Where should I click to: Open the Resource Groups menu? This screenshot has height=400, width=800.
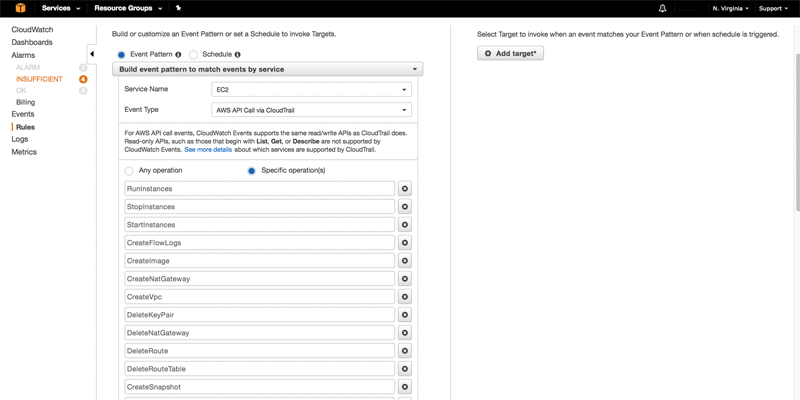click(x=128, y=8)
